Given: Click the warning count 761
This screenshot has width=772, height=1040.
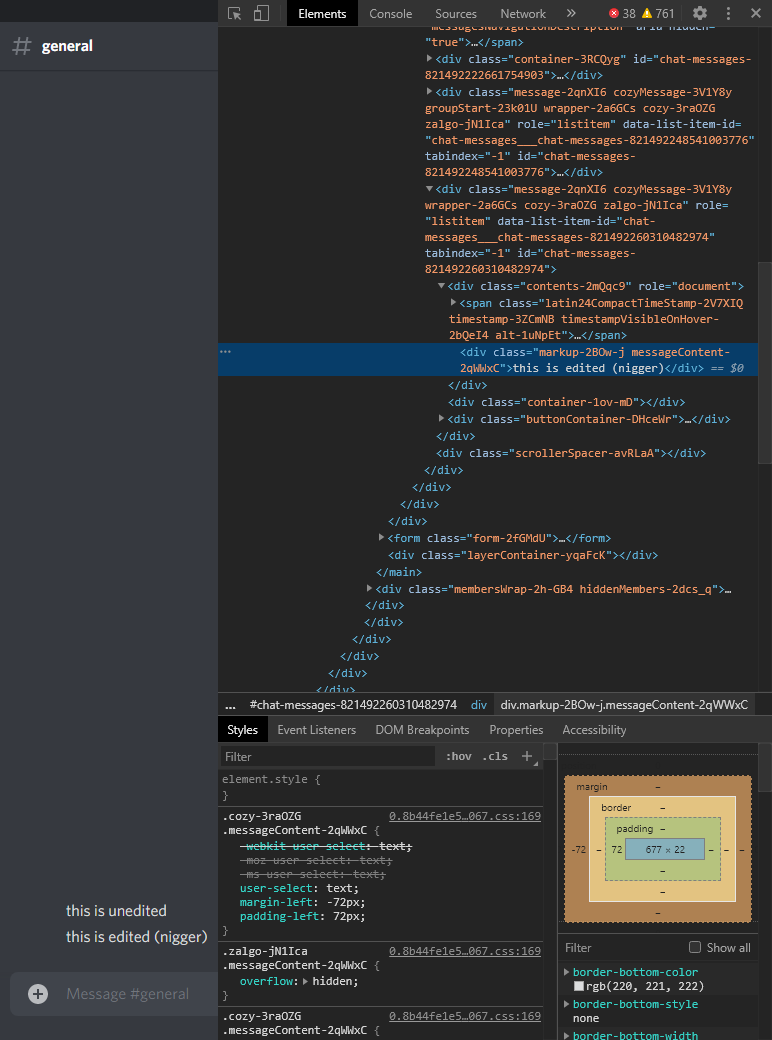Looking at the screenshot, I should tap(658, 13).
